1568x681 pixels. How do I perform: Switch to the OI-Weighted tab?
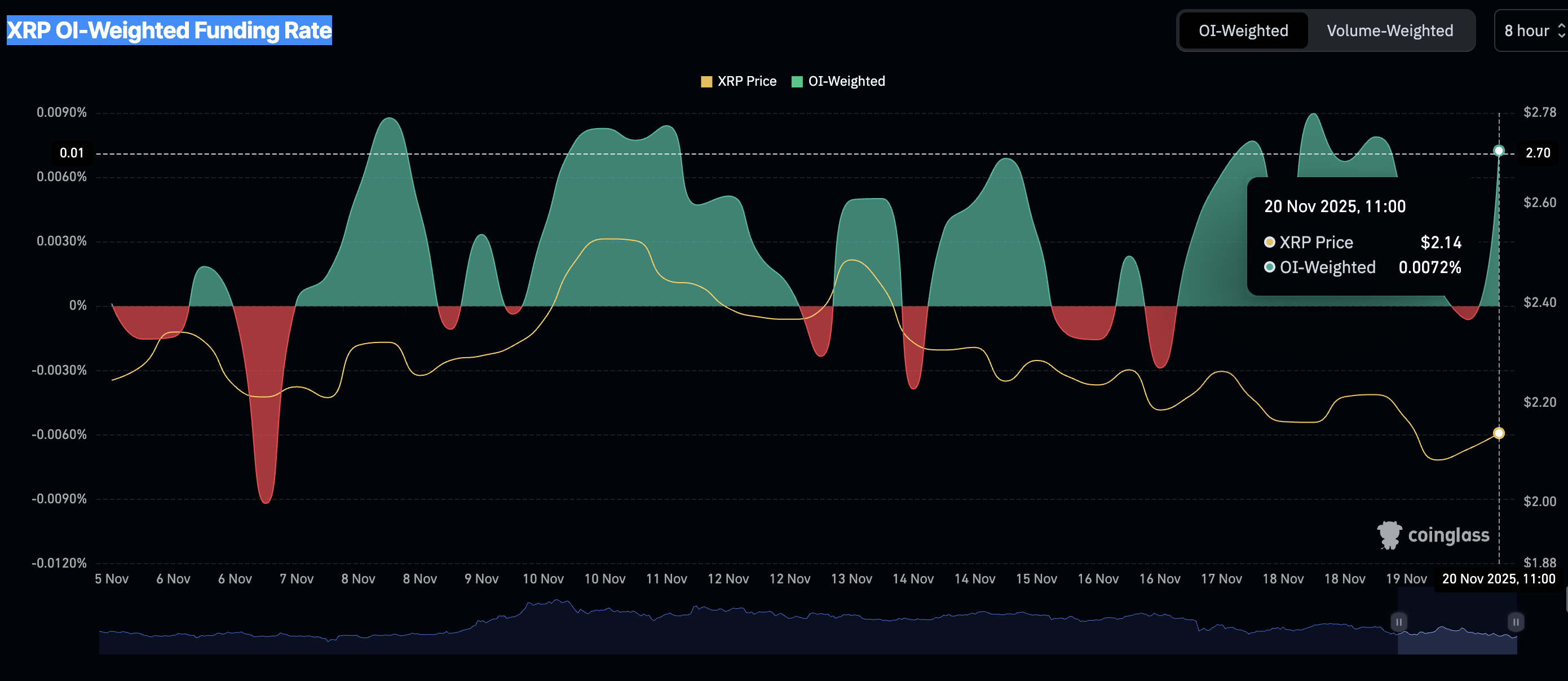[x=1243, y=30]
